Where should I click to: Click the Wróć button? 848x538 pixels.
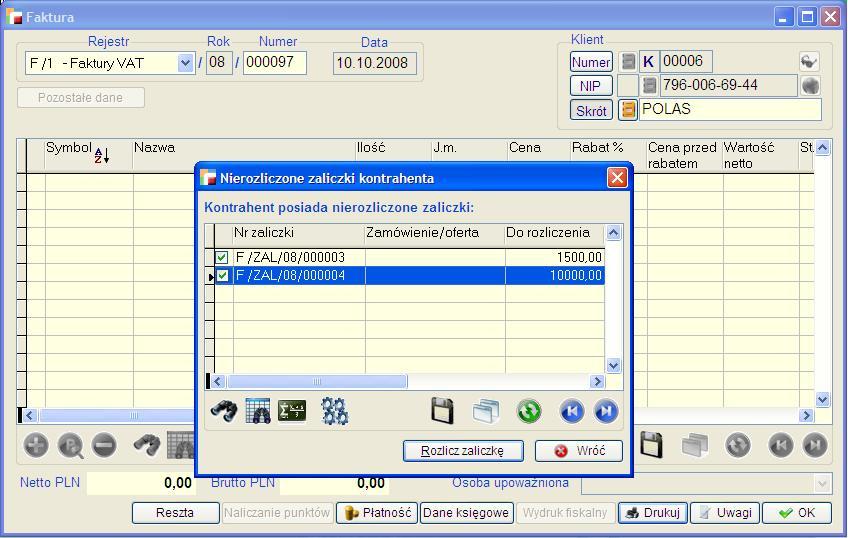[579, 451]
